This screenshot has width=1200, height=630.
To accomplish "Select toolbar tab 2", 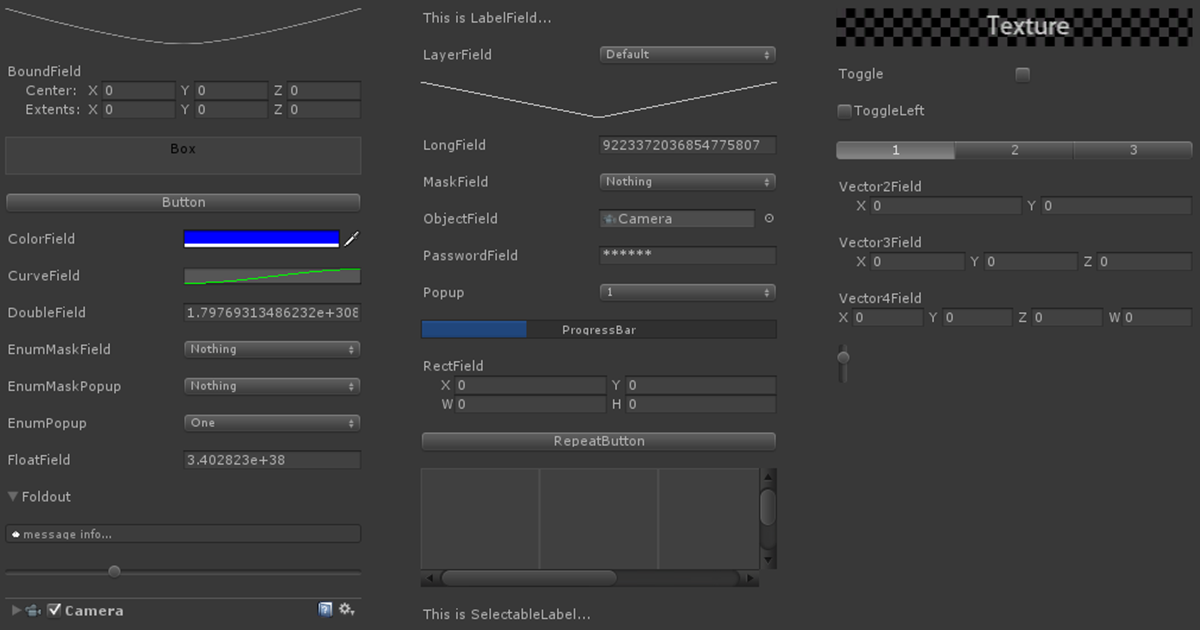I will click(1014, 150).
